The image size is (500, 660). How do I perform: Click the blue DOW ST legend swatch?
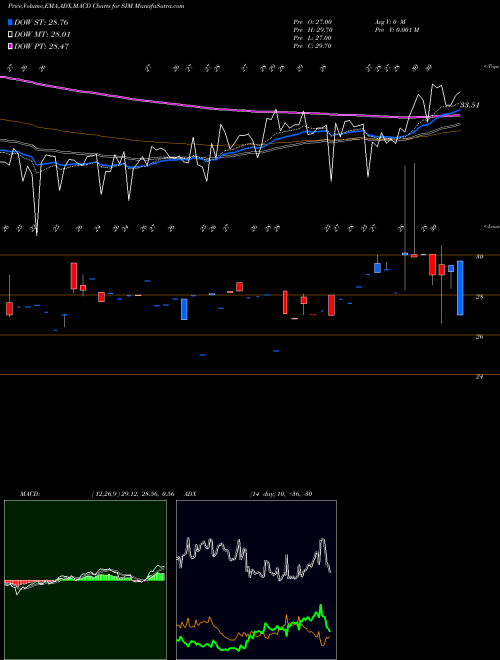[x=10, y=22]
